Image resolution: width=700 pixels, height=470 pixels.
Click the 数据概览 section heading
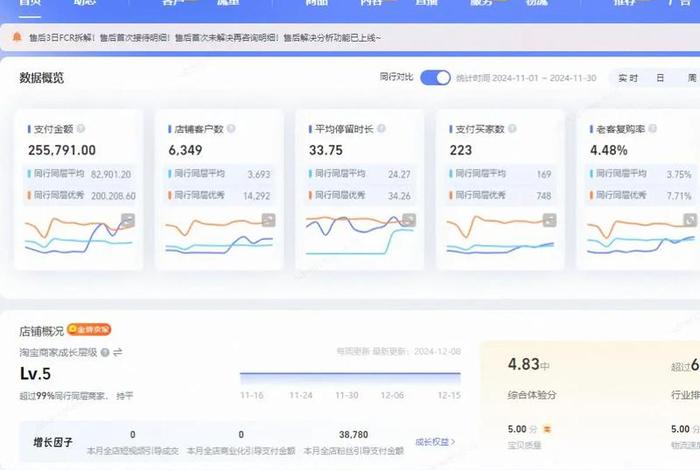tap(42, 78)
